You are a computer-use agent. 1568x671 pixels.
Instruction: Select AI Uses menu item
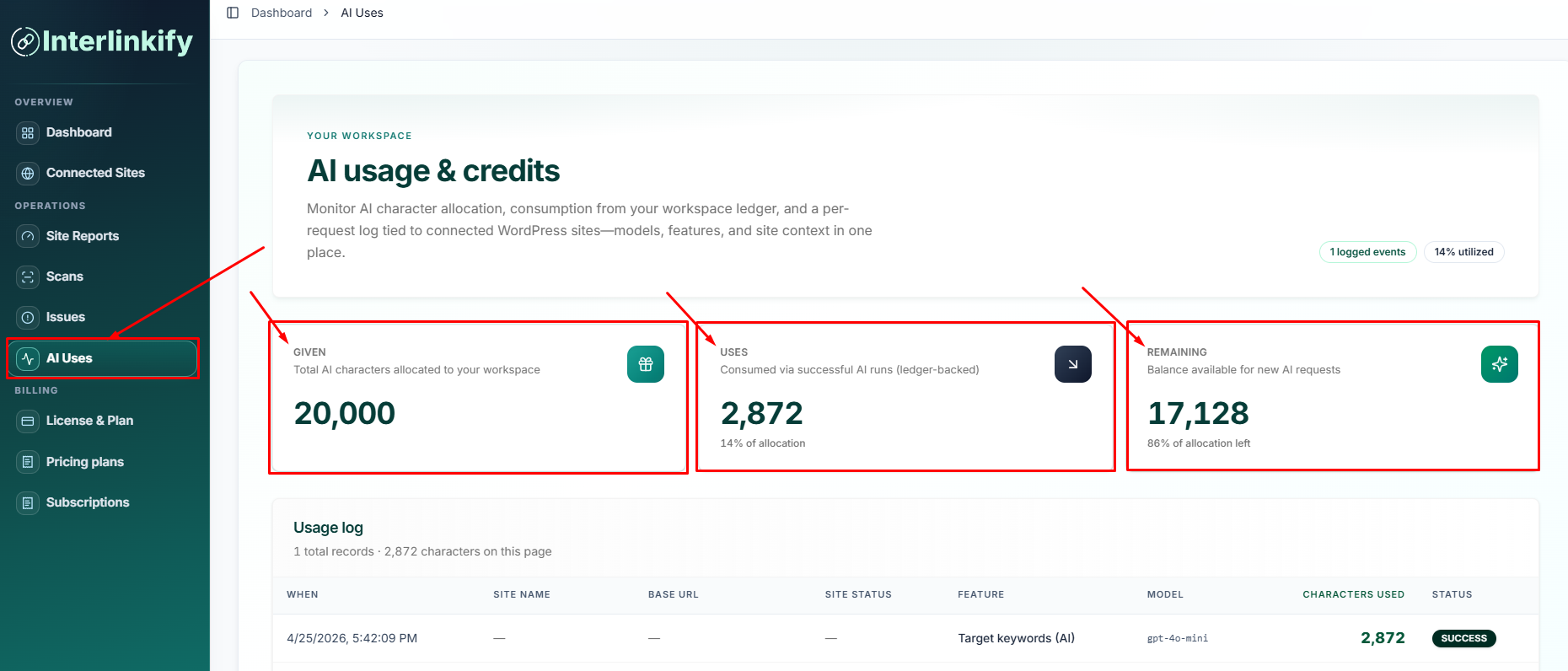[103, 358]
